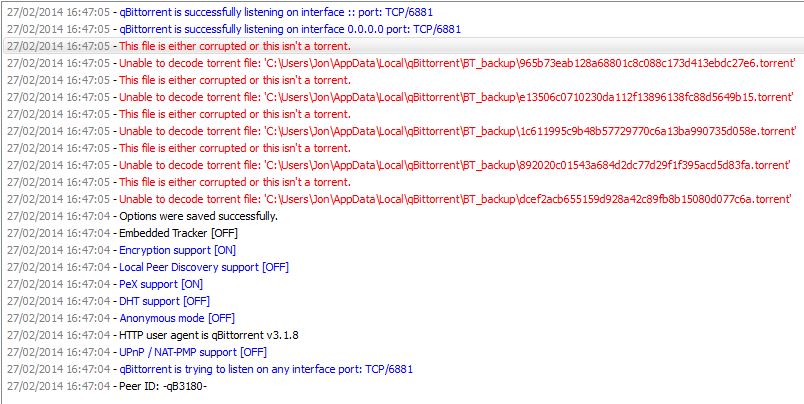Click error for 1c611995c9b48 torrent file
Image resolution: width=804 pixels, height=404 pixels.
(401, 131)
